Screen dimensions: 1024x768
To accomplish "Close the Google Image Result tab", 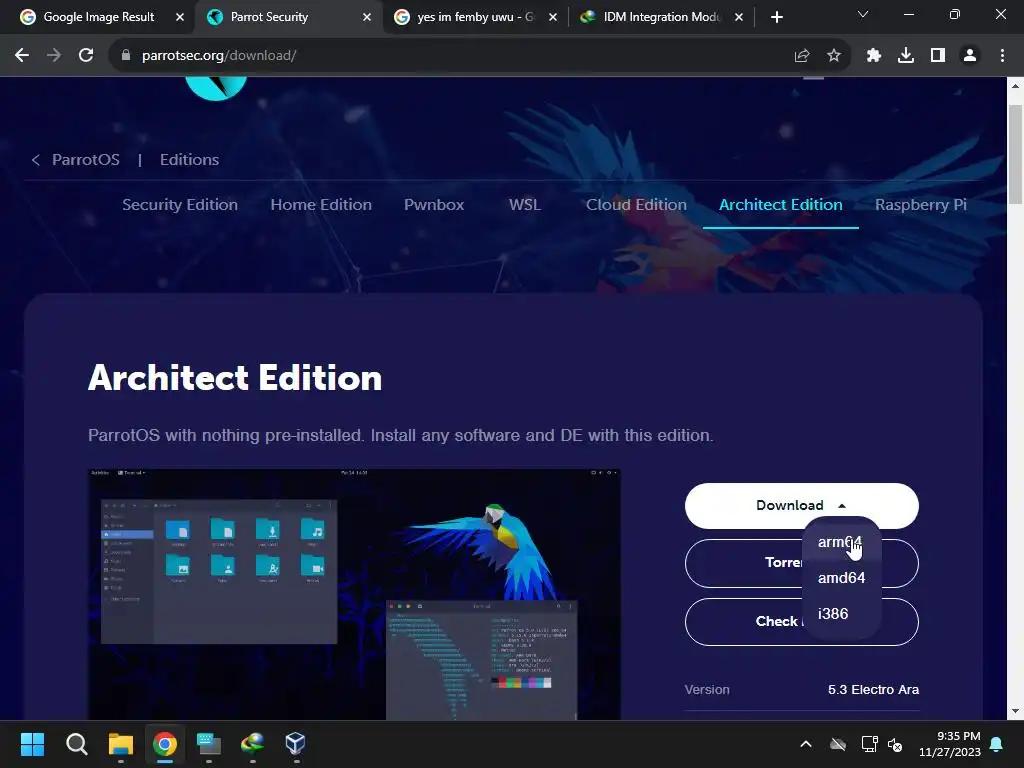I will [x=180, y=17].
